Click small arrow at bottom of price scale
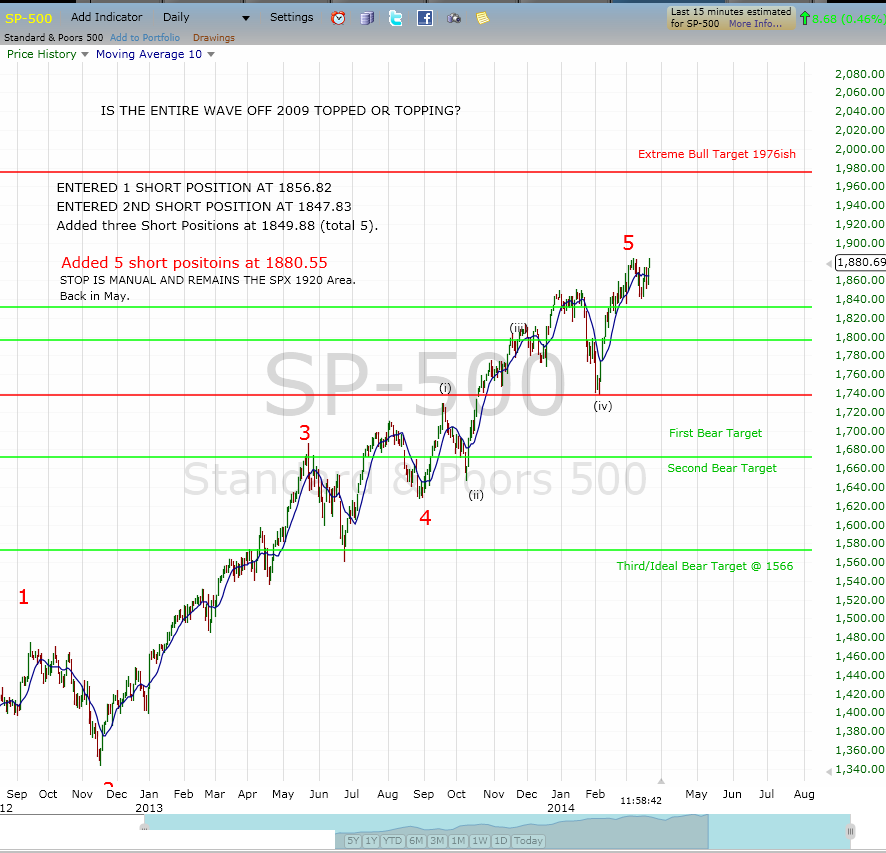The width and height of the screenshot is (886, 853). coord(829,772)
